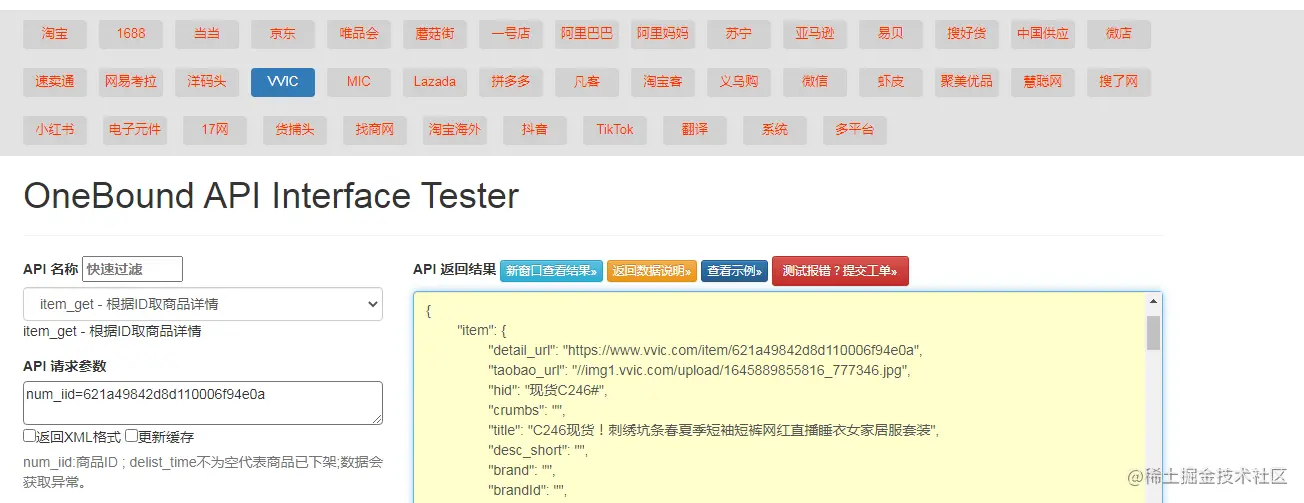This screenshot has width=1304, height=503.
Task: Click the 查看示例 button
Action: pyautogui.click(x=735, y=271)
